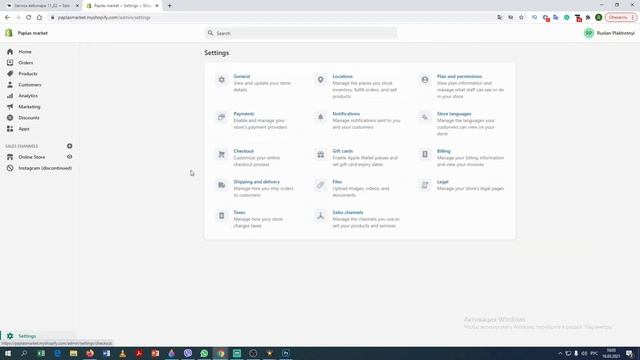This screenshot has width=640, height=360.
Task: Add a sales channel with plus icon
Action: coord(69,146)
